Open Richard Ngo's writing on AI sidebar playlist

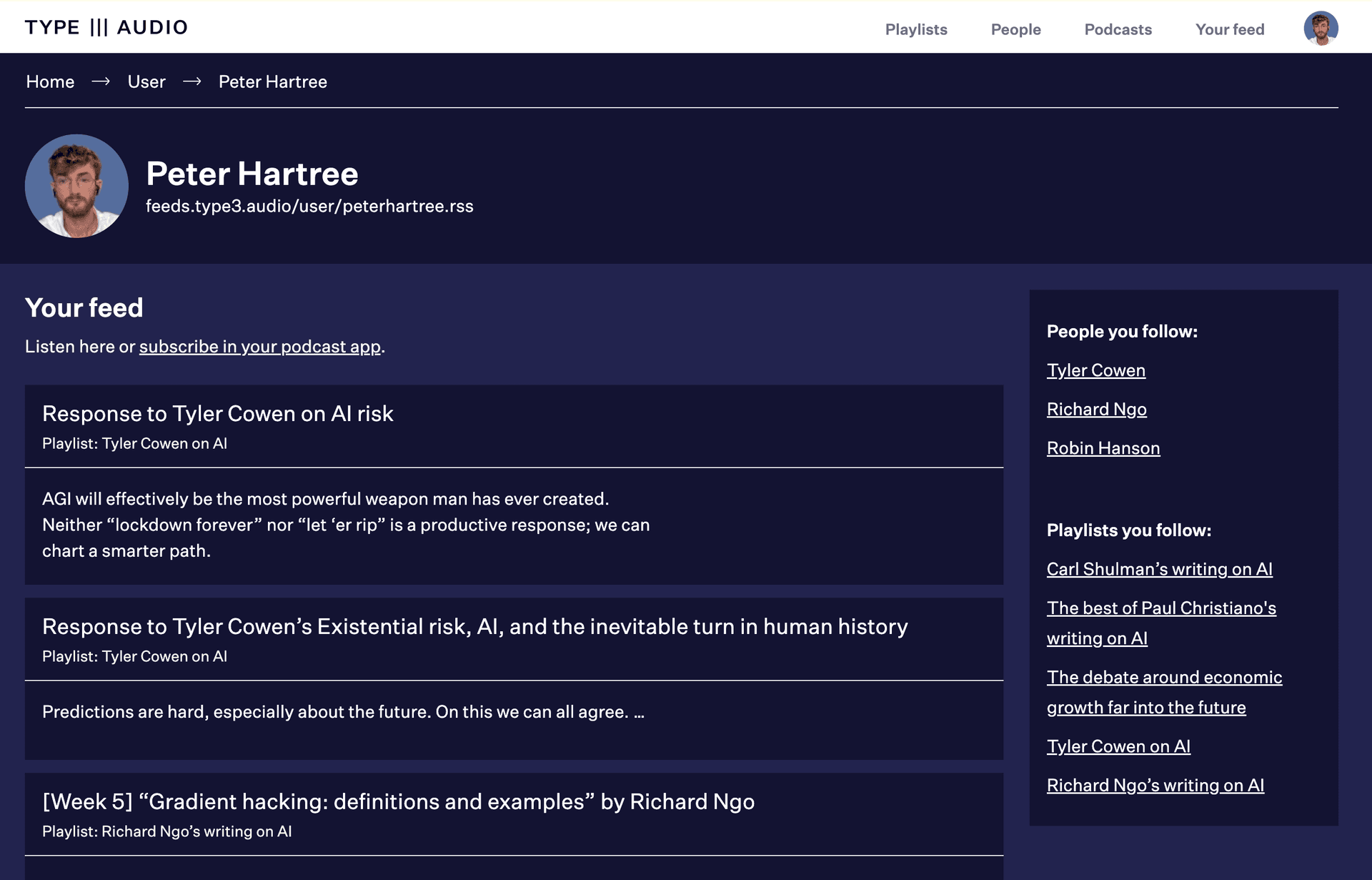tap(1155, 785)
